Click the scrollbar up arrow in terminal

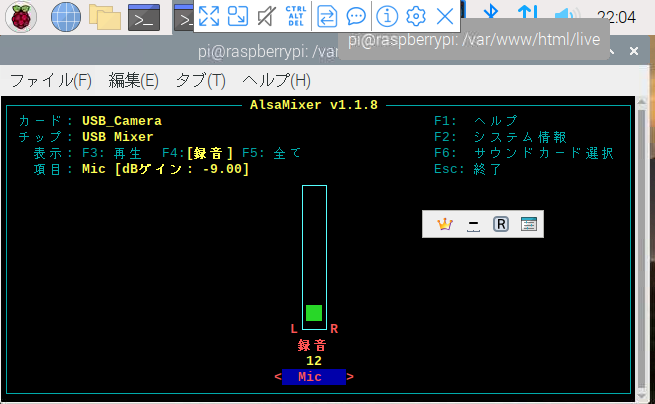click(642, 102)
